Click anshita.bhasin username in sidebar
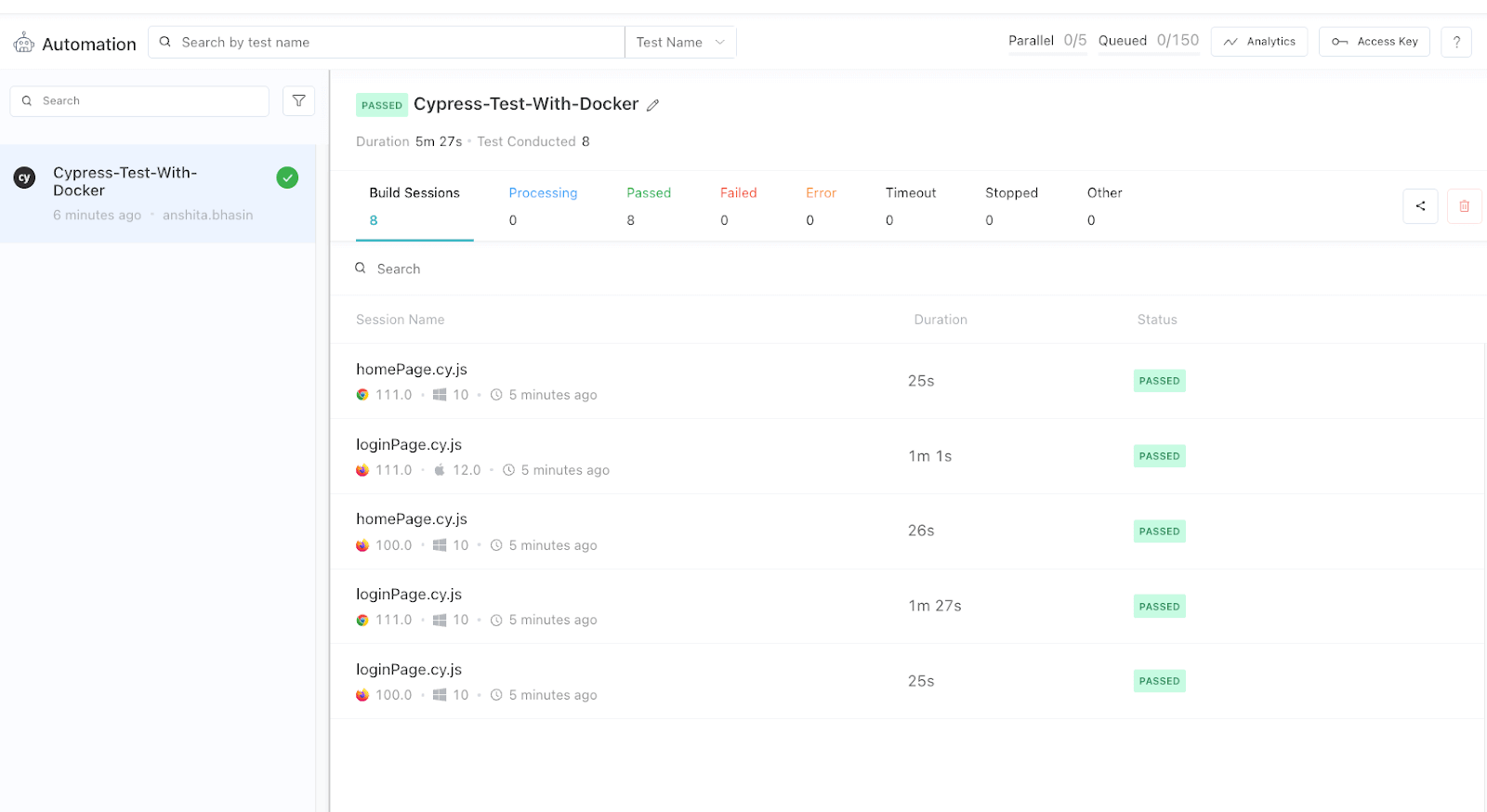This screenshot has width=1487, height=812. 207,215
